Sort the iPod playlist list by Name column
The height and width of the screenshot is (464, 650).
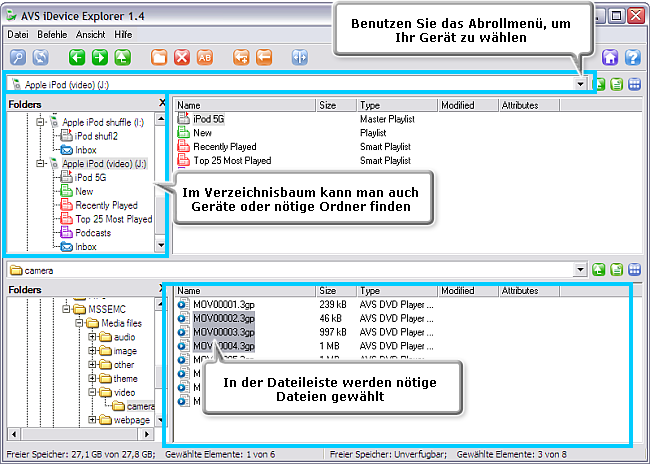click(245, 105)
